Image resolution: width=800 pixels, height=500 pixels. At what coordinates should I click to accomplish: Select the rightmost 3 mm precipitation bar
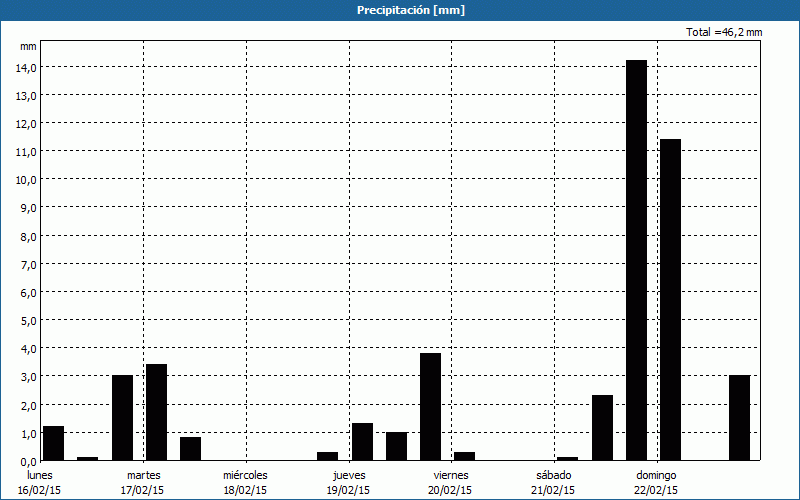739,418
